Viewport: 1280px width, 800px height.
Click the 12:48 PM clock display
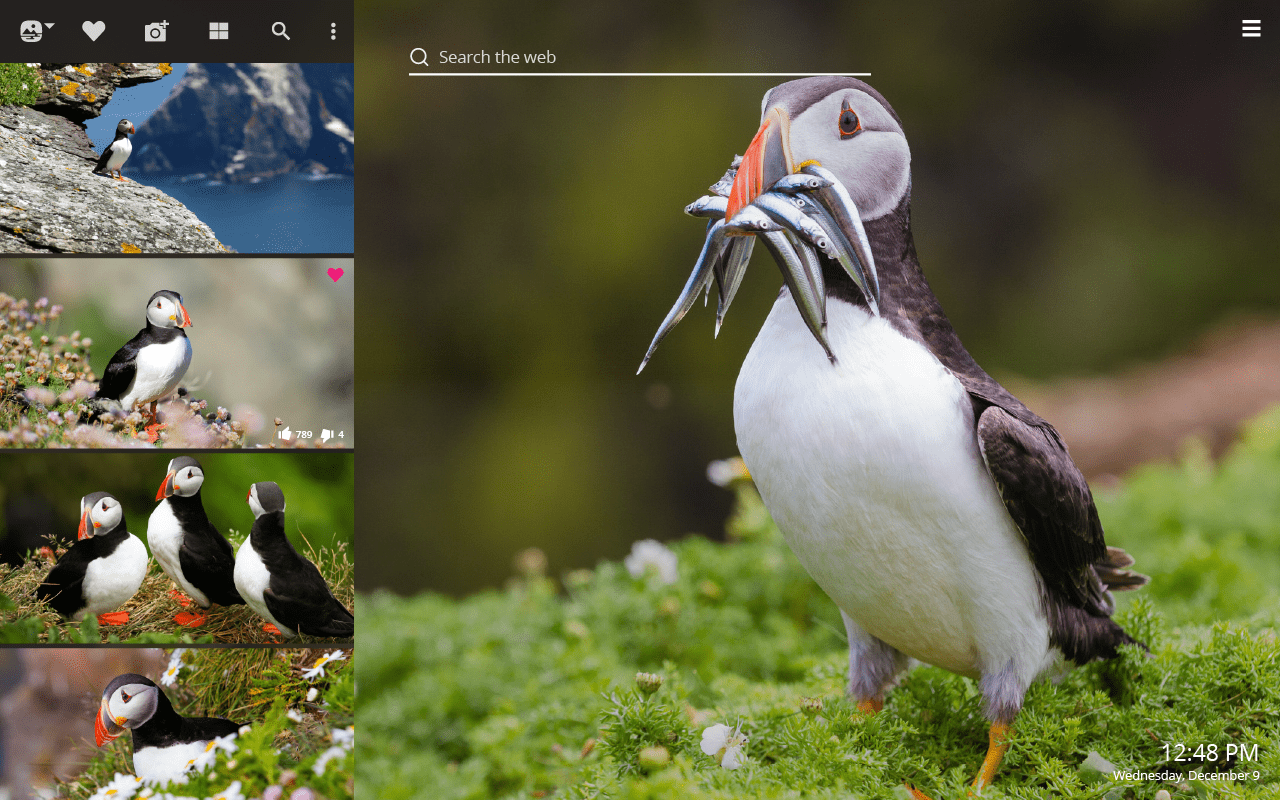click(x=1209, y=753)
